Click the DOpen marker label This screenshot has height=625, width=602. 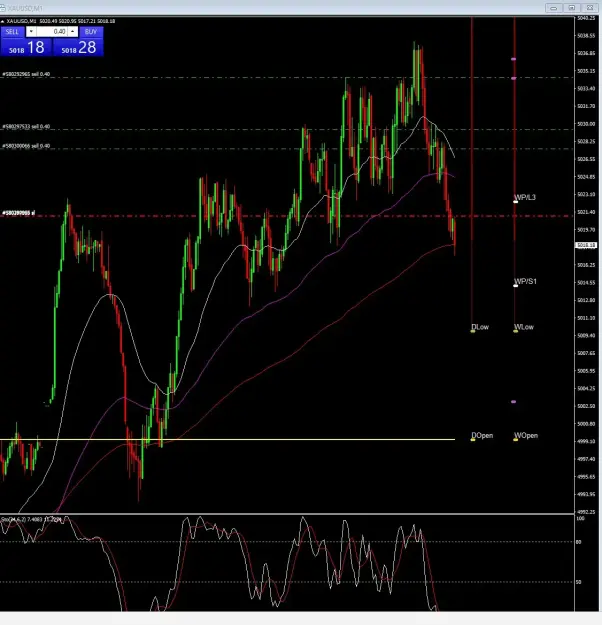(x=482, y=436)
